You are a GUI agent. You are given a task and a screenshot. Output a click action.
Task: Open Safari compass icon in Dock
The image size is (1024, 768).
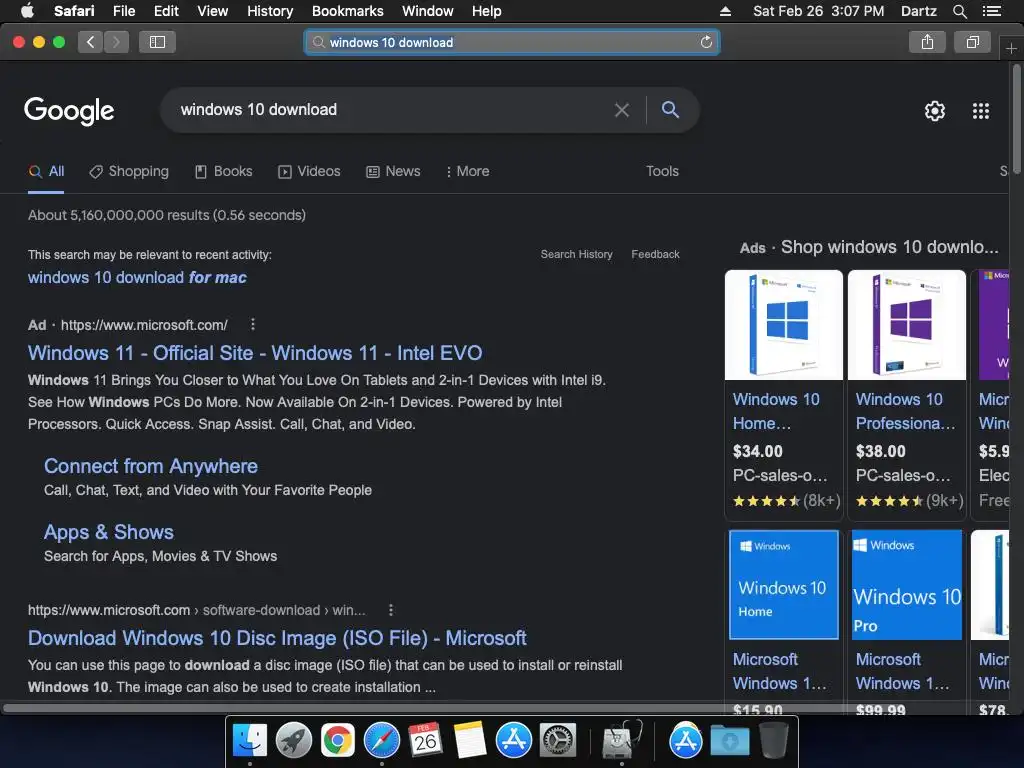(381, 741)
